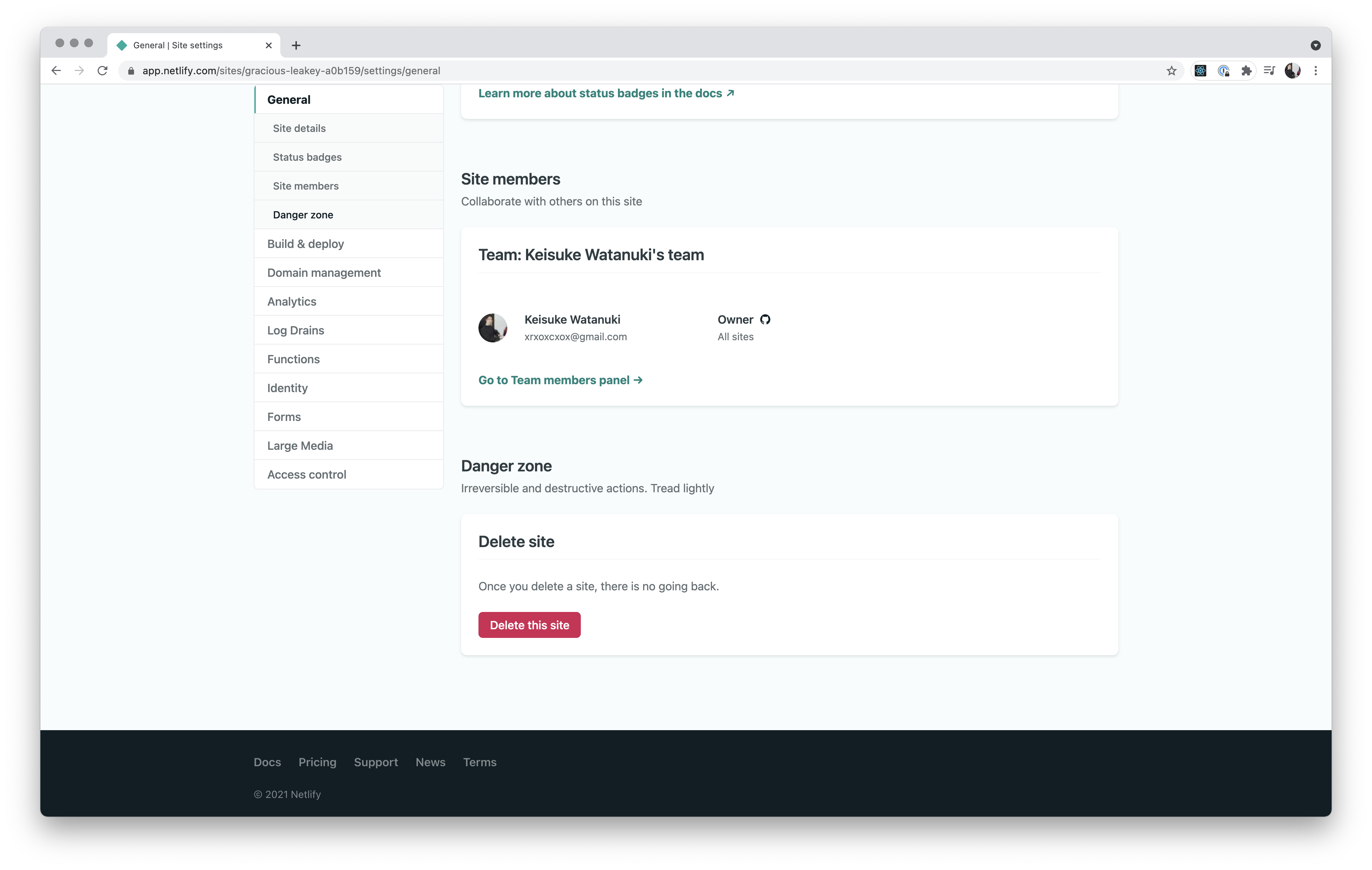Click the browser back arrow
Viewport: 1372px width, 870px height.
pyautogui.click(x=56, y=71)
